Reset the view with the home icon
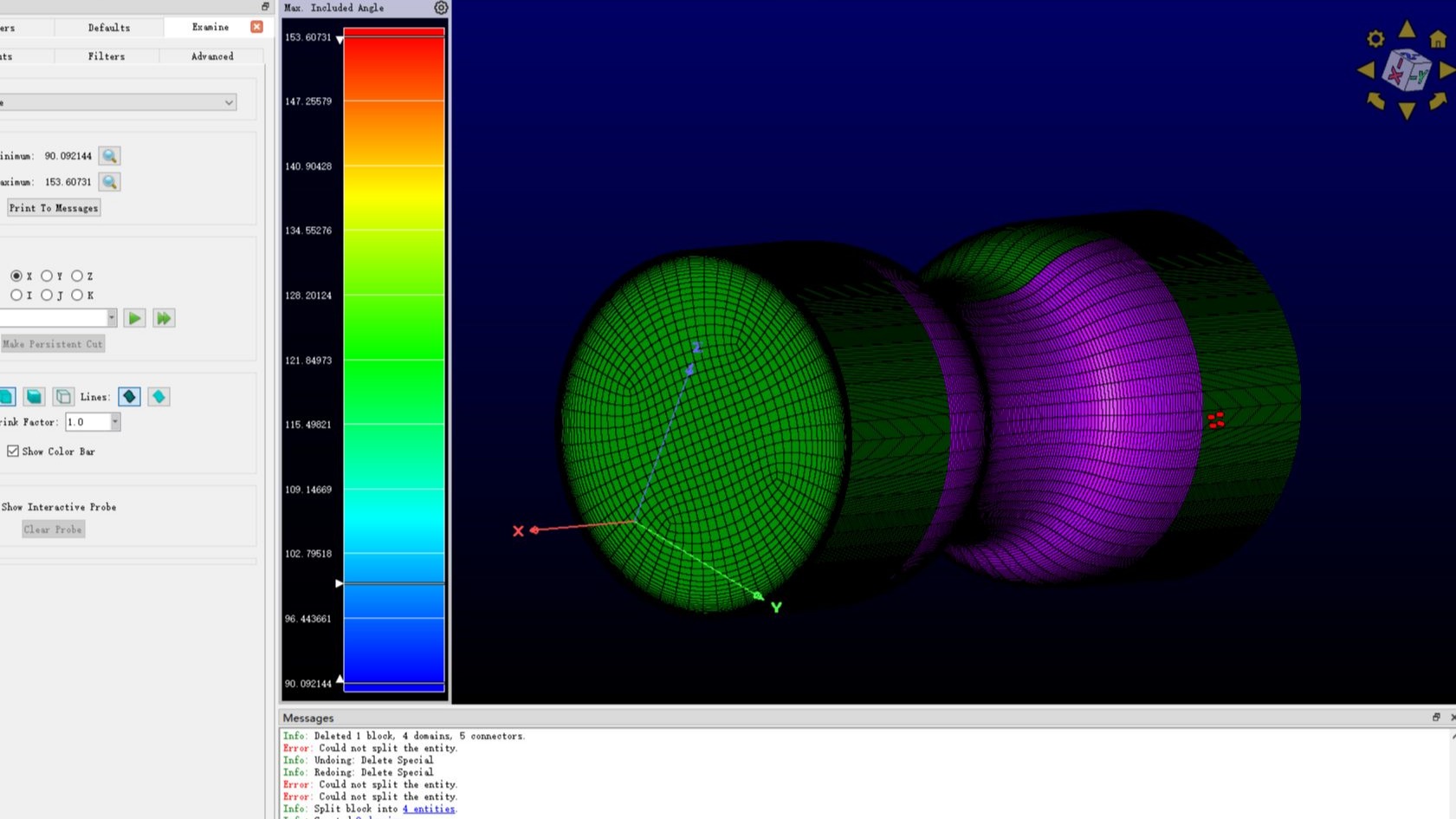 [1438, 39]
